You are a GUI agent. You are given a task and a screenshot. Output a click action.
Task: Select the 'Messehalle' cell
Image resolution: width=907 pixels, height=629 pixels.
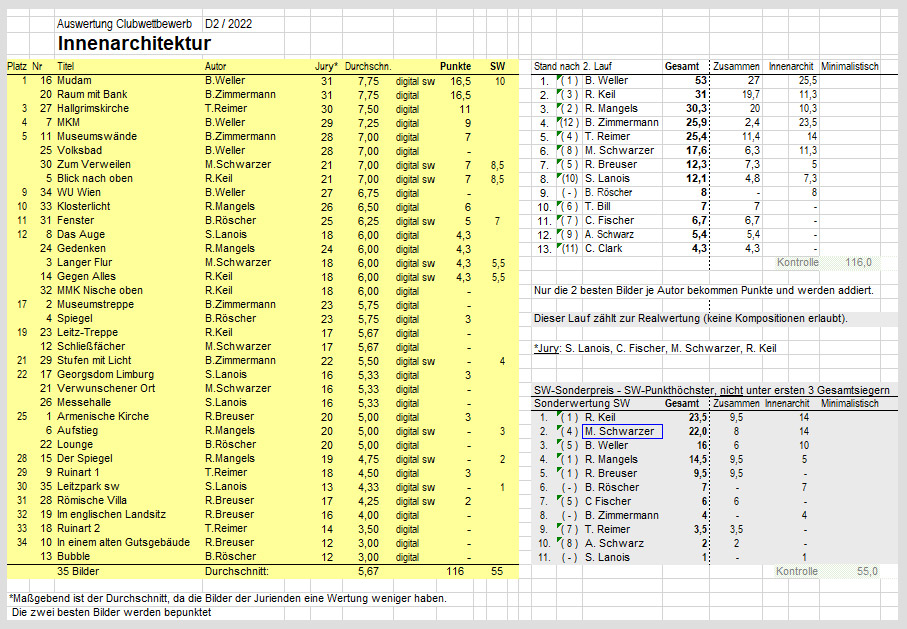coord(84,402)
